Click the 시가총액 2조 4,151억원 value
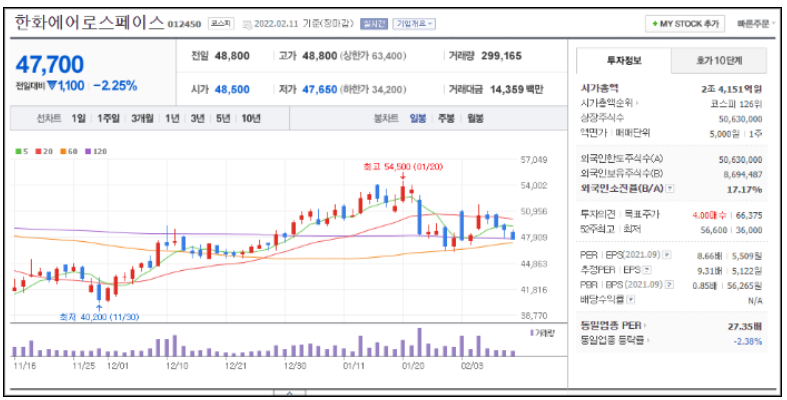Screen dimensions: 787x400 pyautogui.click(x=731, y=89)
